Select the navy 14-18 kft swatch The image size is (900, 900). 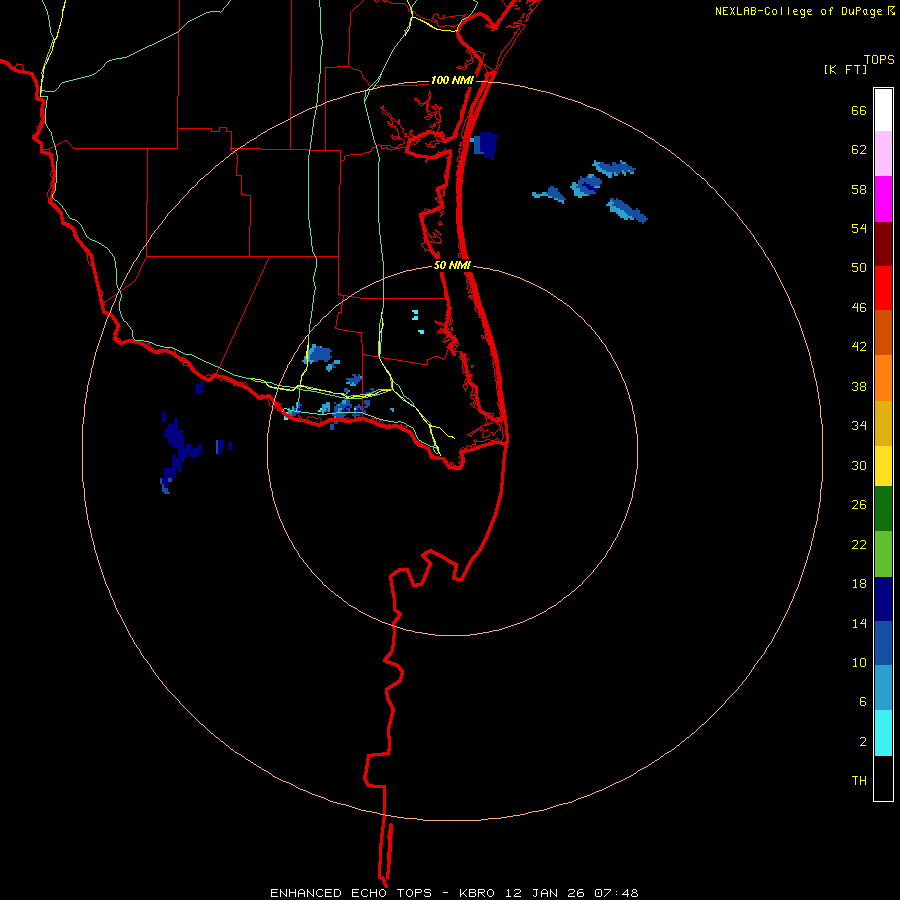883,599
